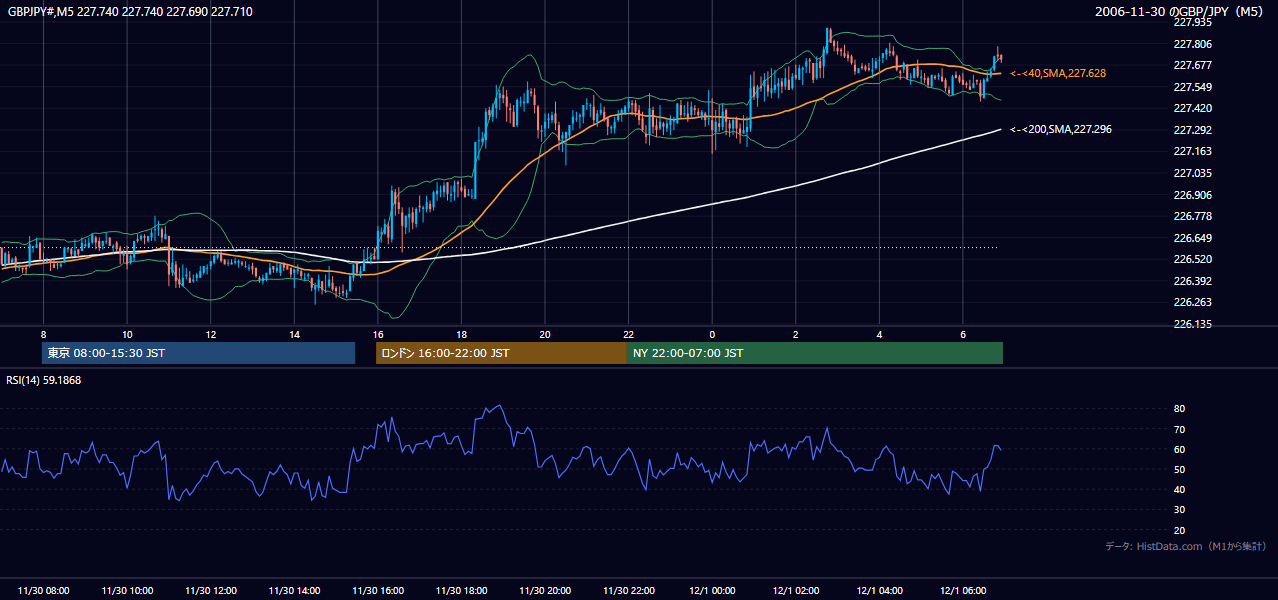Click the 11/30 10:00 time axis label
Viewport: 1278px width, 600px height.
click(x=127, y=591)
